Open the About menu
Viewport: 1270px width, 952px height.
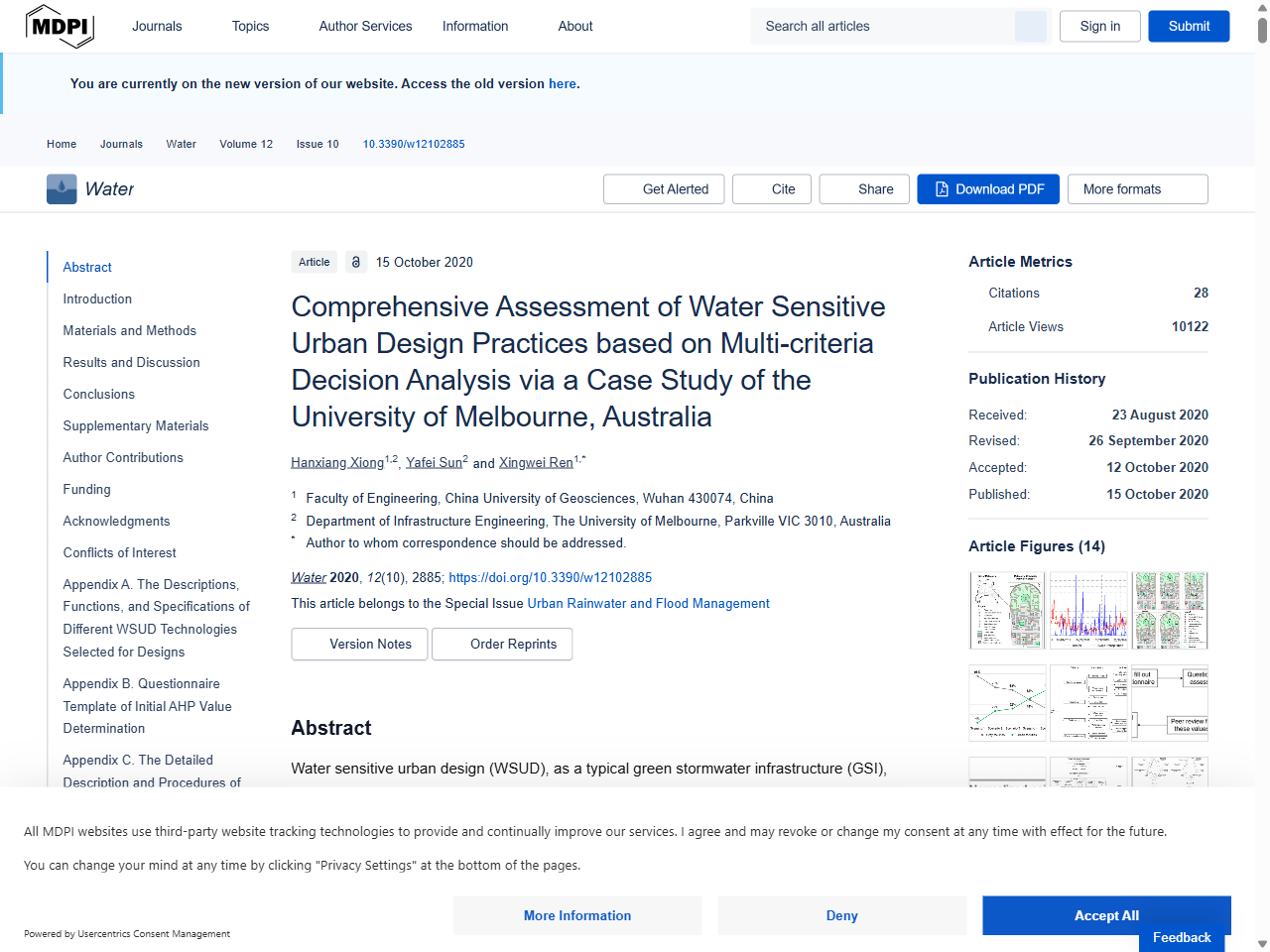pyautogui.click(x=574, y=26)
